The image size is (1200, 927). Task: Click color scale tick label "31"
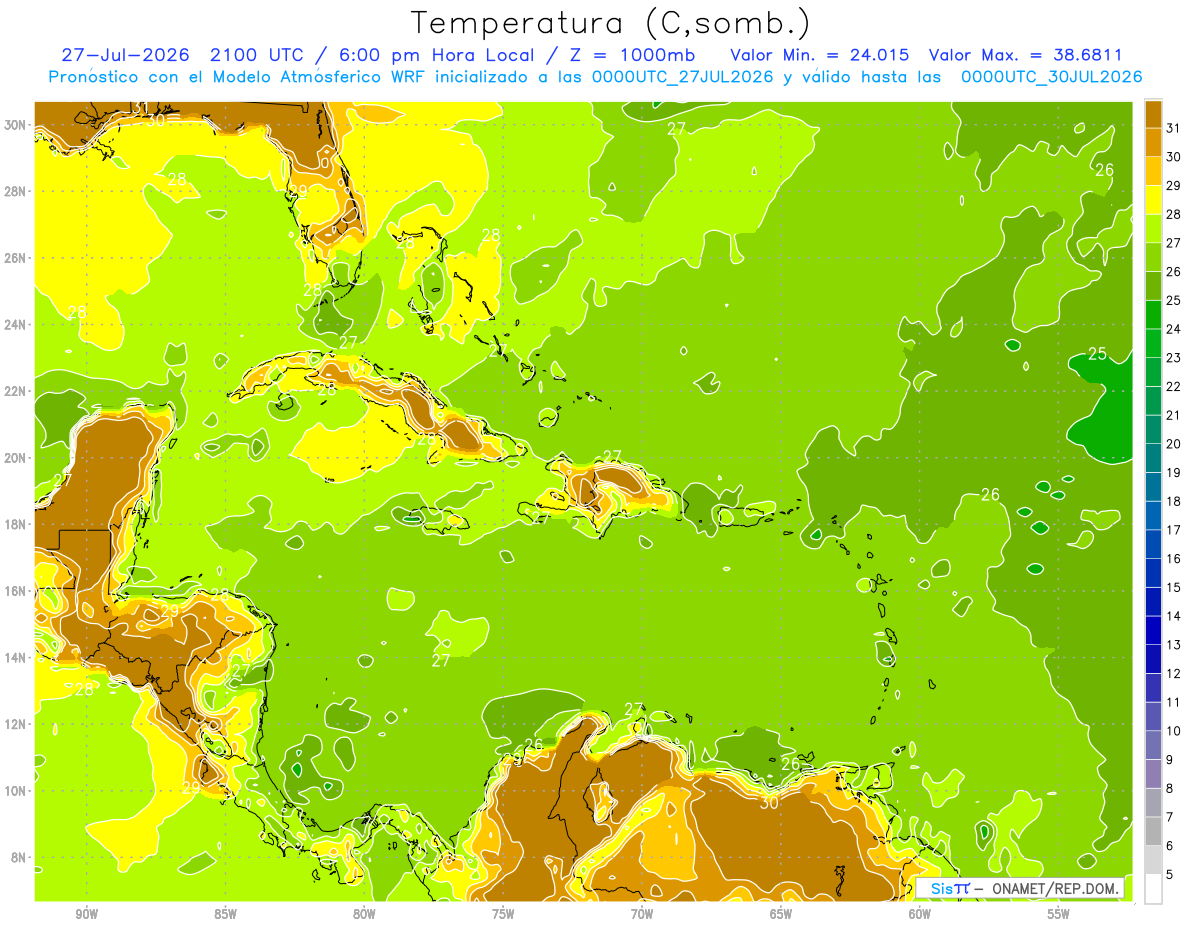tap(1174, 128)
